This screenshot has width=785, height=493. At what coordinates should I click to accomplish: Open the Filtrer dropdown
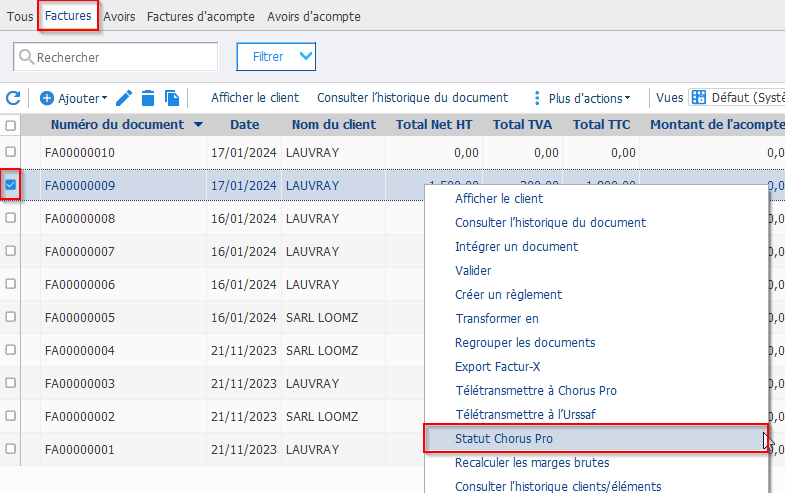276,57
